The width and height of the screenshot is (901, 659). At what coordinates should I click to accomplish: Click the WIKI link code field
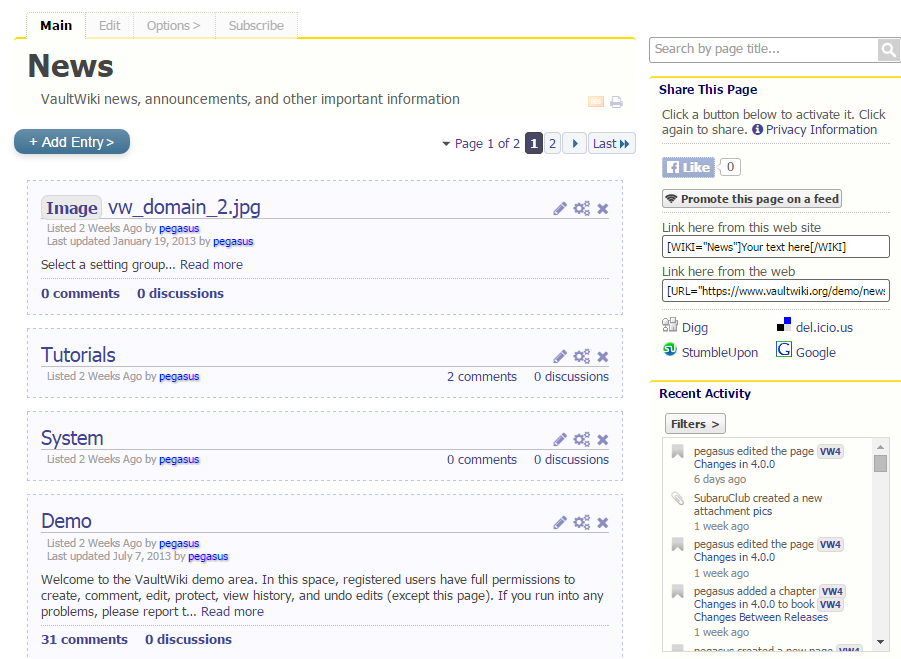pyautogui.click(x=776, y=247)
